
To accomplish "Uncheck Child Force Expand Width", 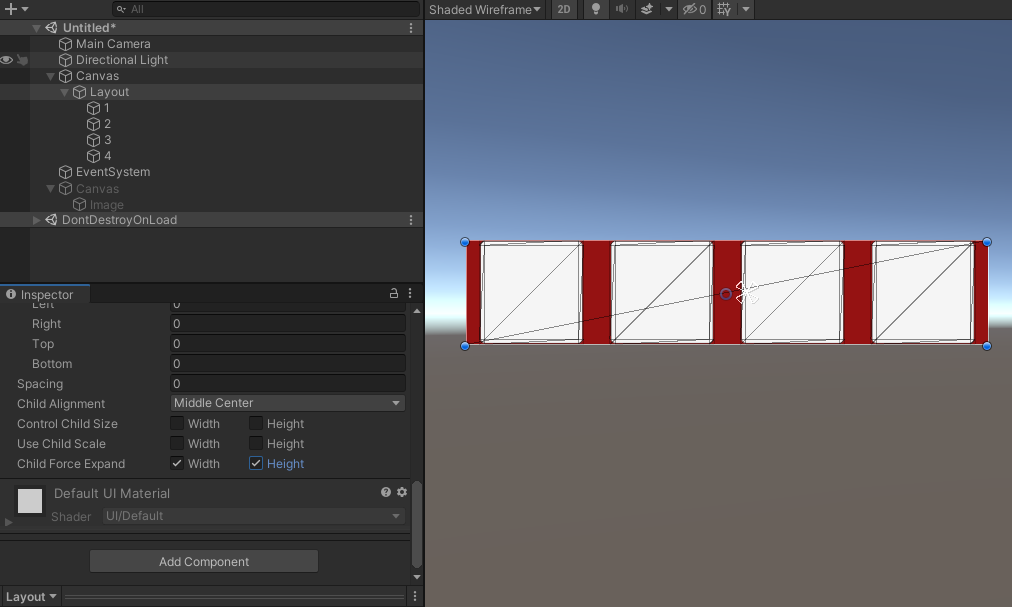I will (177, 464).
